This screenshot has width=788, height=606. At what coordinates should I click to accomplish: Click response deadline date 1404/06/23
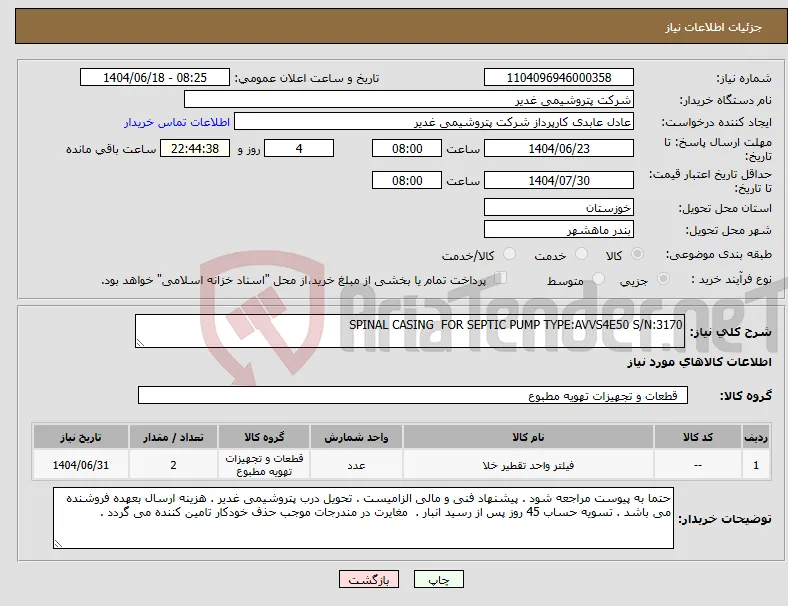(x=559, y=148)
